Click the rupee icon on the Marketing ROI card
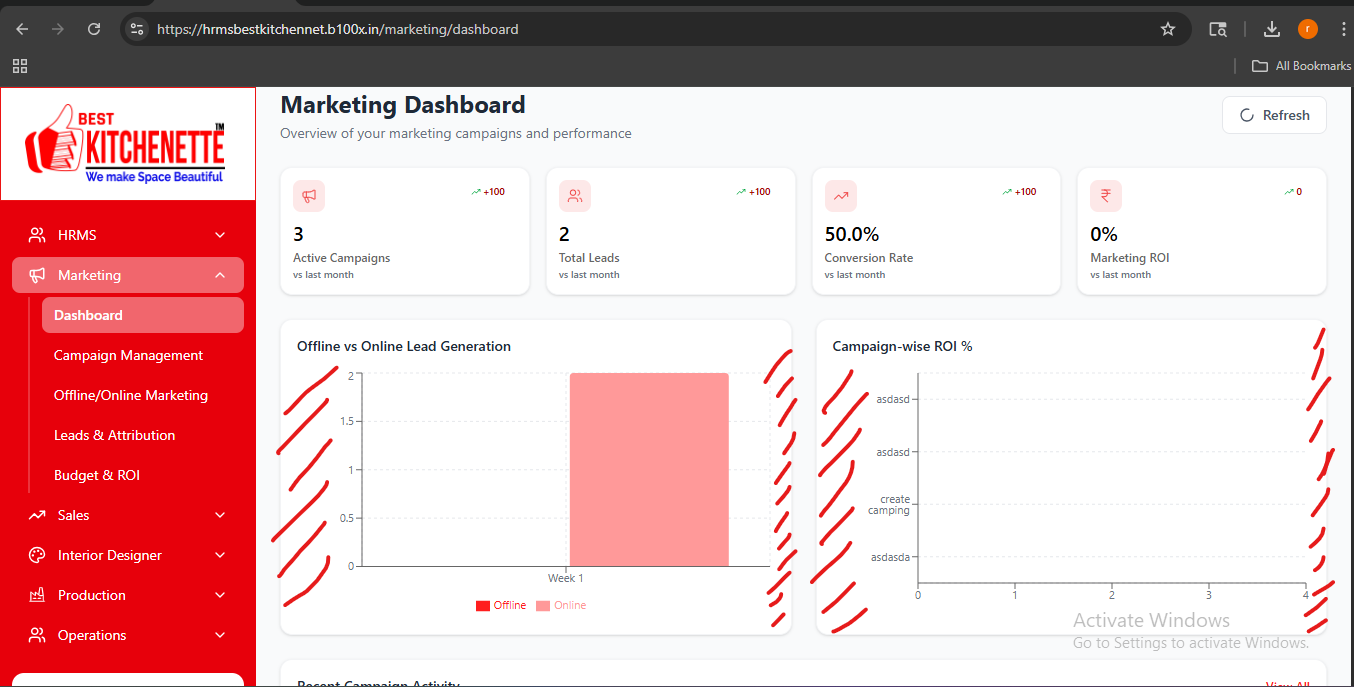The height and width of the screenshot is (687, 1354). click(x=1106, y=196)
